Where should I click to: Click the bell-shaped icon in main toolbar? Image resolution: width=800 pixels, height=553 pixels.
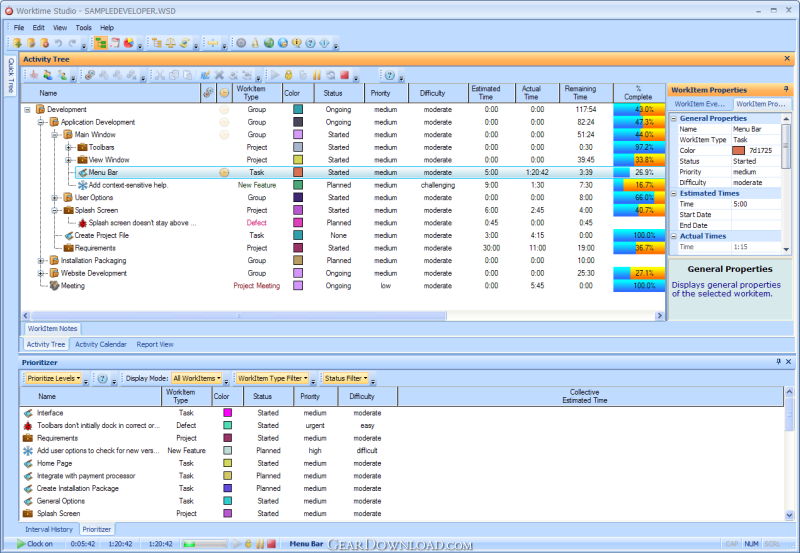(x=255, y=43)
